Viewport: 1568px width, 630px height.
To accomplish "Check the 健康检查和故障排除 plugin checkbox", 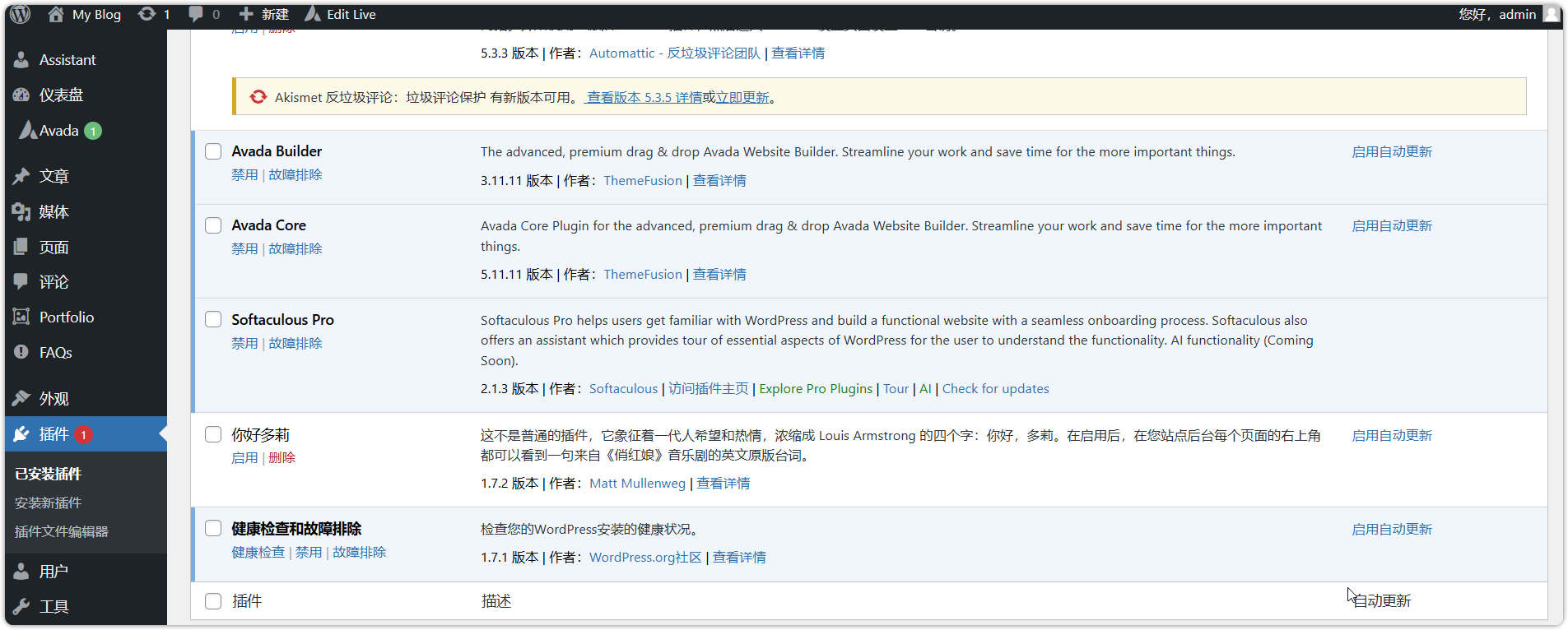I will [213, 528].
